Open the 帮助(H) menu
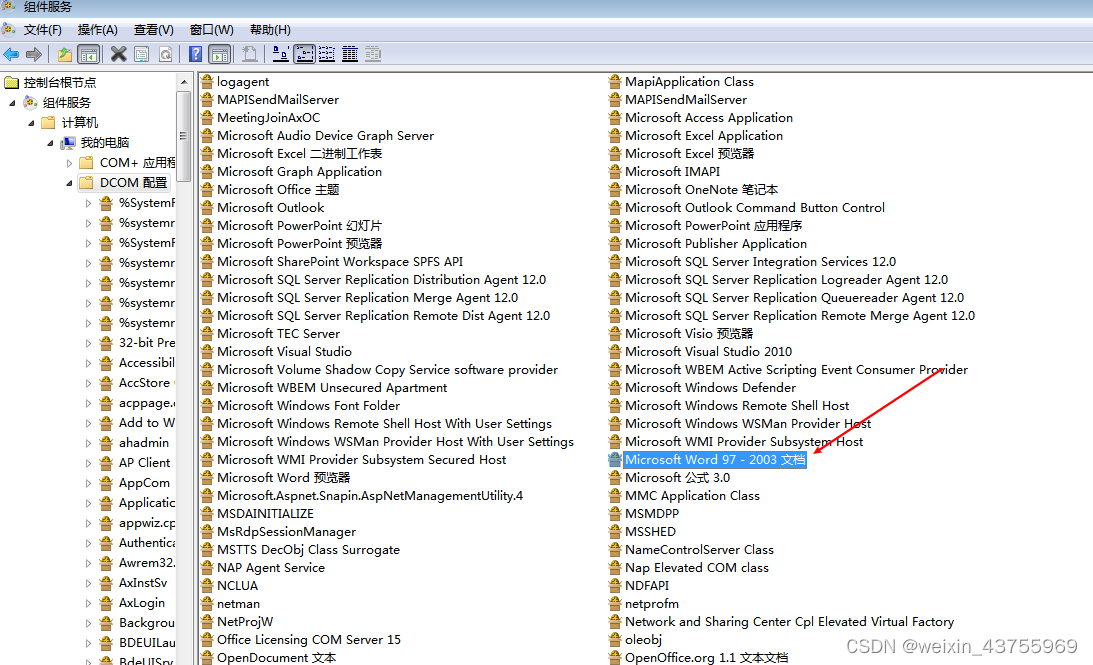The image size is (1093, 665). pos(270,30)
